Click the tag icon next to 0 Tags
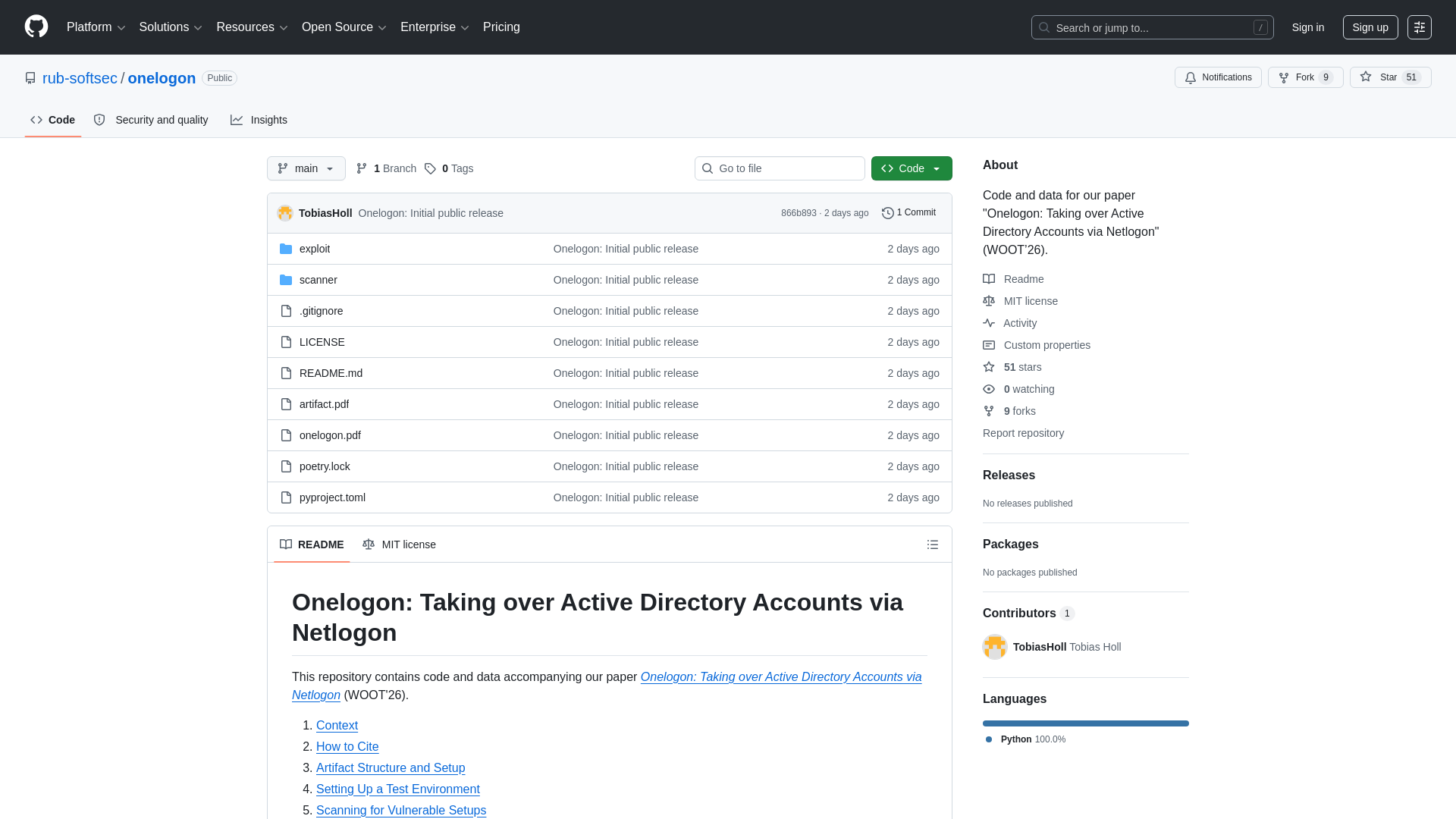The image size is (1456, 819). click(x=430, y=168)
